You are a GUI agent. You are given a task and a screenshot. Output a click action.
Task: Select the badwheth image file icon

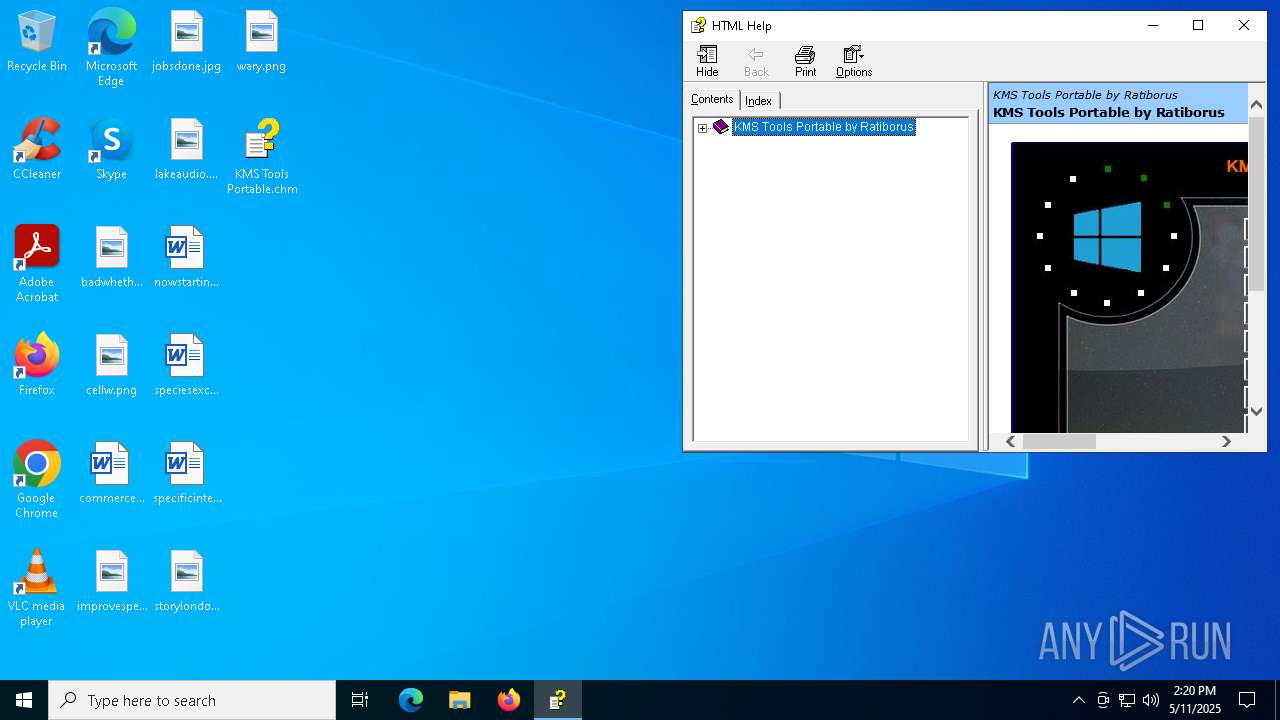111,258
